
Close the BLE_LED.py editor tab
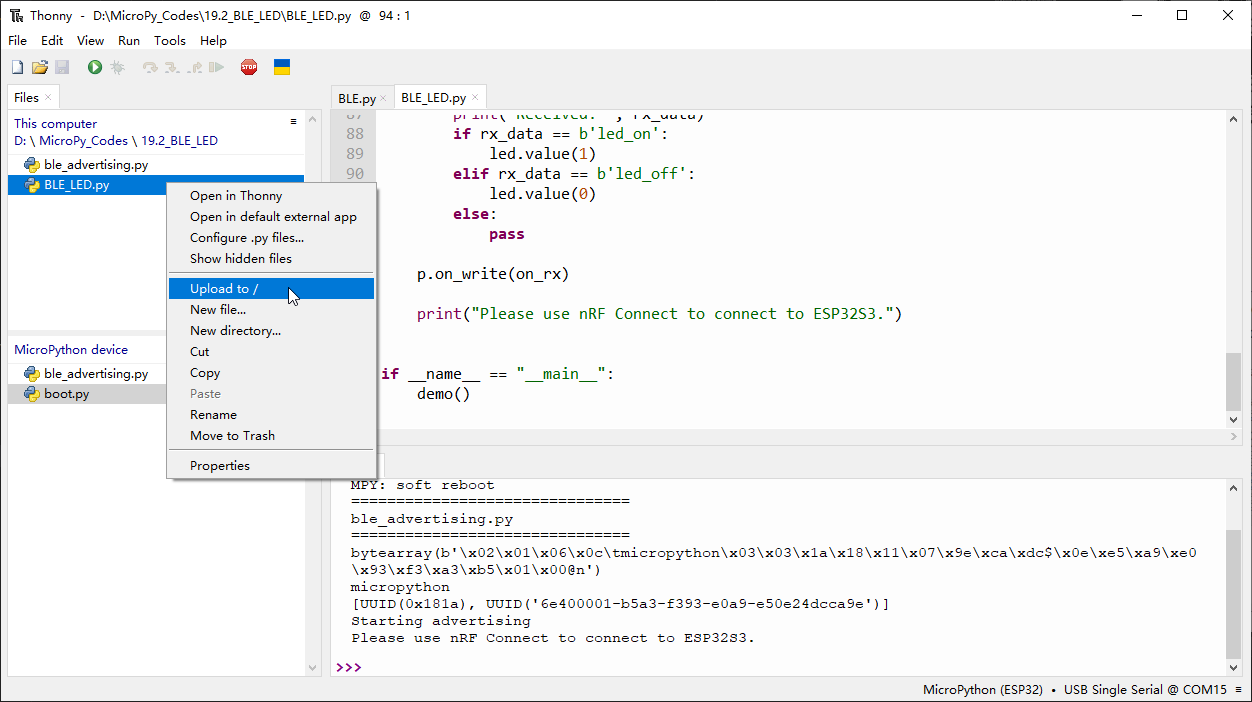pos(476,98)
